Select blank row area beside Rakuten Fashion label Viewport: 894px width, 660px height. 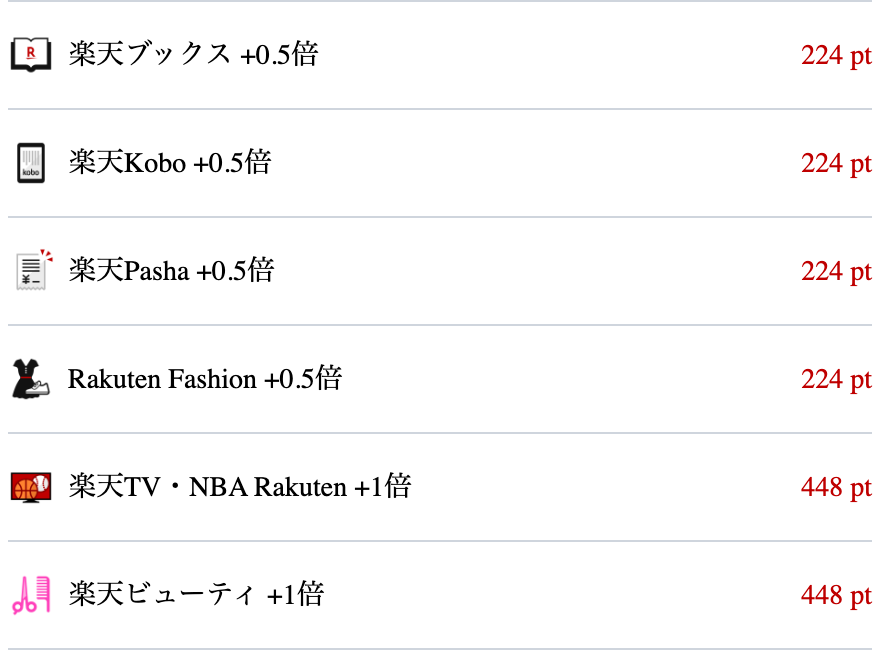[570, 379]
